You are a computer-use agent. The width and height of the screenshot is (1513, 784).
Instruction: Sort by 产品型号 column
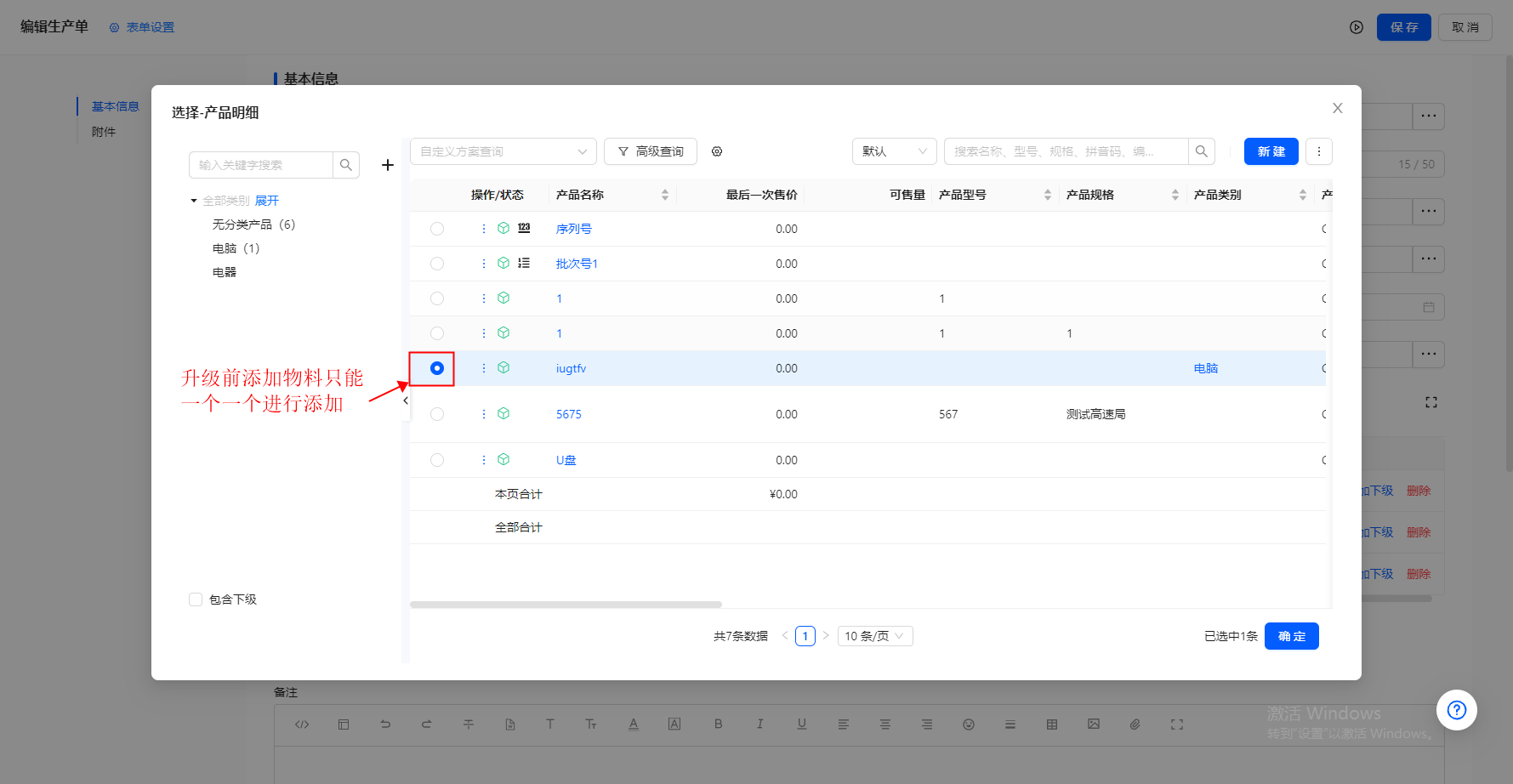coord(1048,195)
